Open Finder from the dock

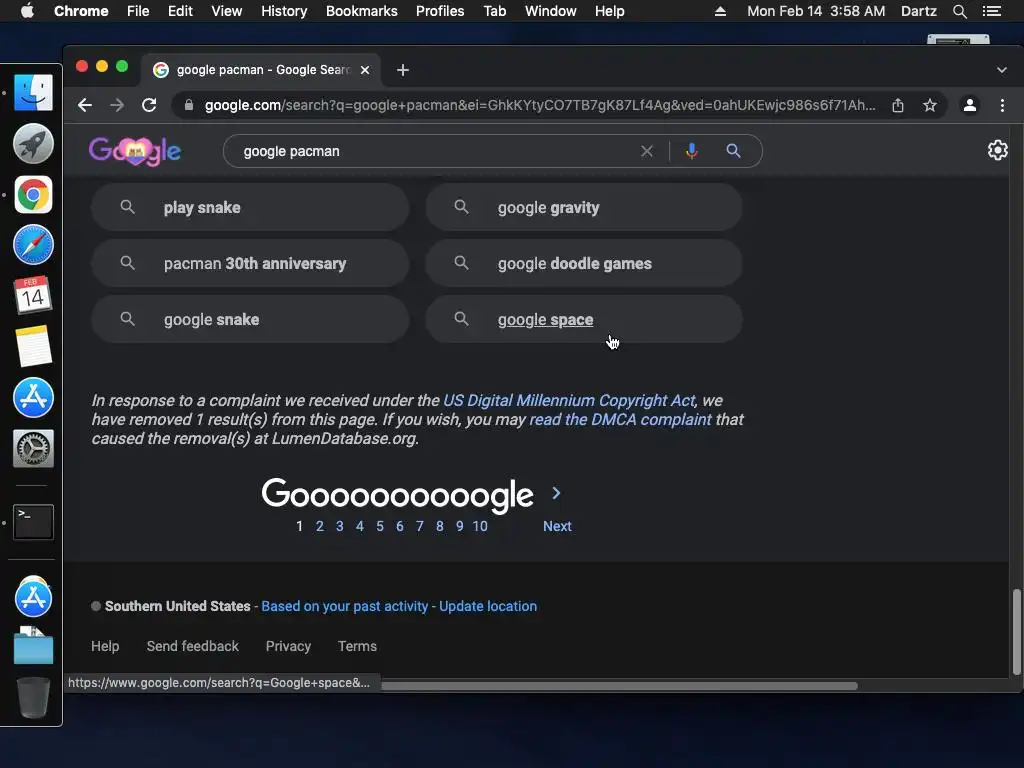click(x=33, y=92)
